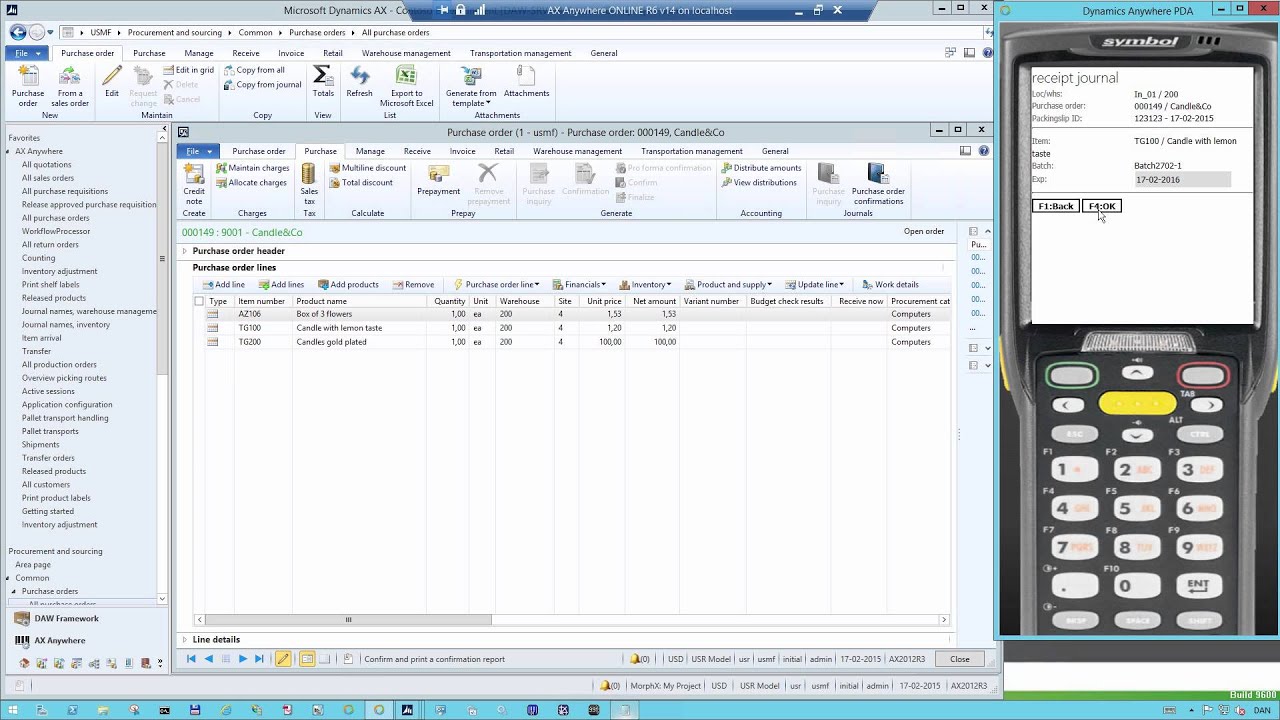This screenshot has width=1280, height=720.
Task: Click Windows Start button on taskbar
Action: [13, 710]
